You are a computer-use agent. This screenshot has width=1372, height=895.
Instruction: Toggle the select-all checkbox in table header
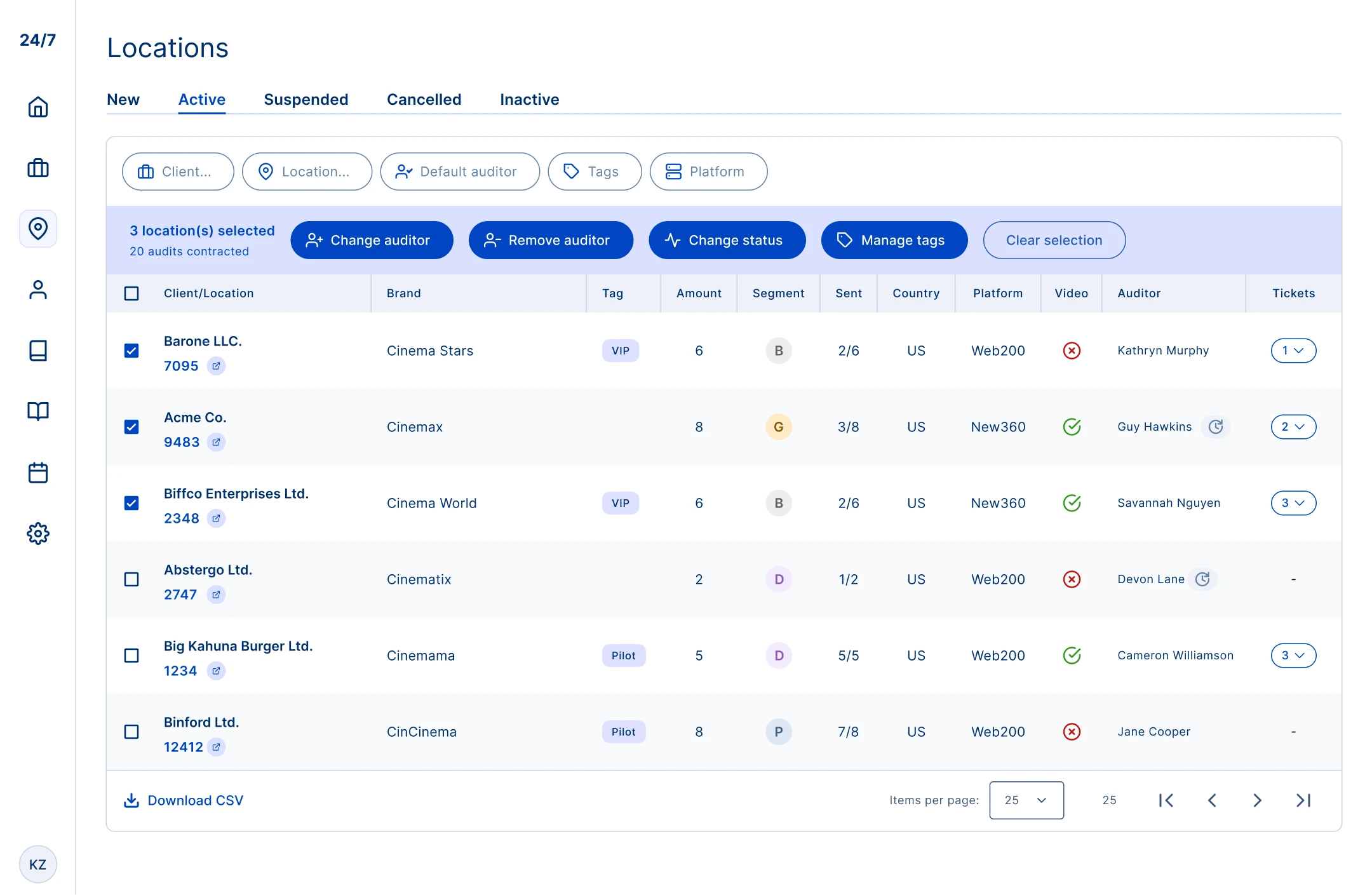click(131, 293)
